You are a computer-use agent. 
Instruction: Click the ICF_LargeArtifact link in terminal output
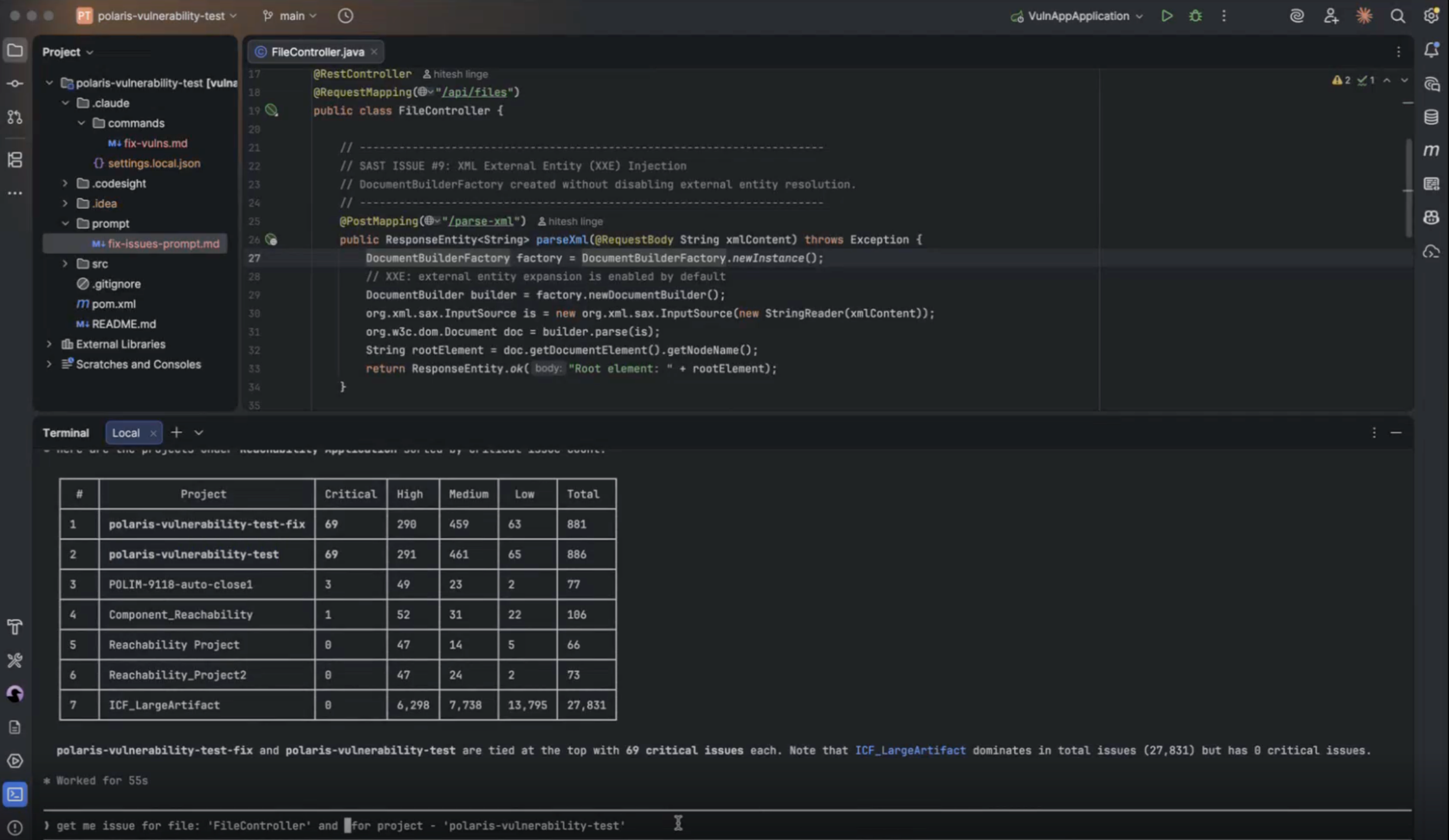point(911,750)
